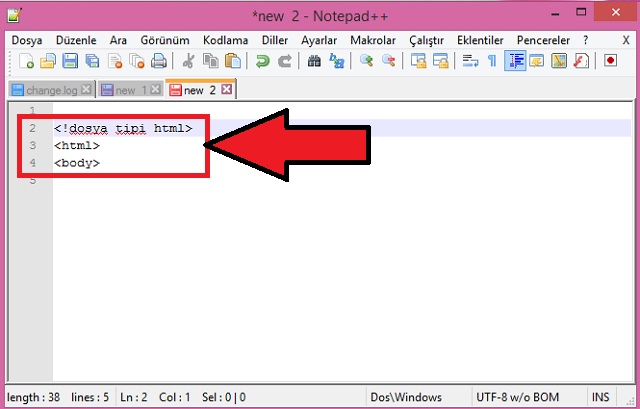This screenshot has height=409, width=640.
Task: Open the Çalıştır menu
Action: [x=426, y=40]
